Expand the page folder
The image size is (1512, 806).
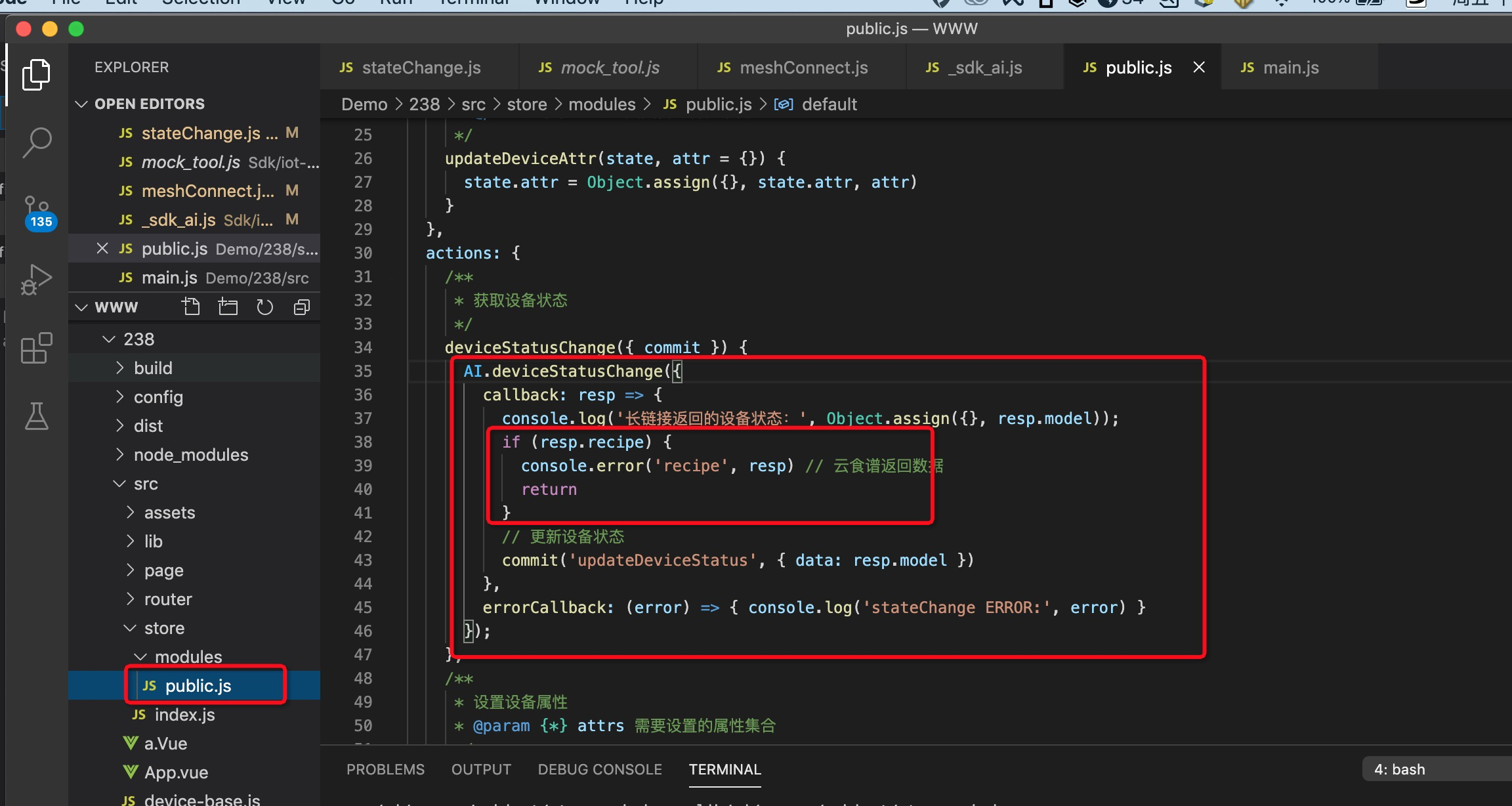click(130, 570)
